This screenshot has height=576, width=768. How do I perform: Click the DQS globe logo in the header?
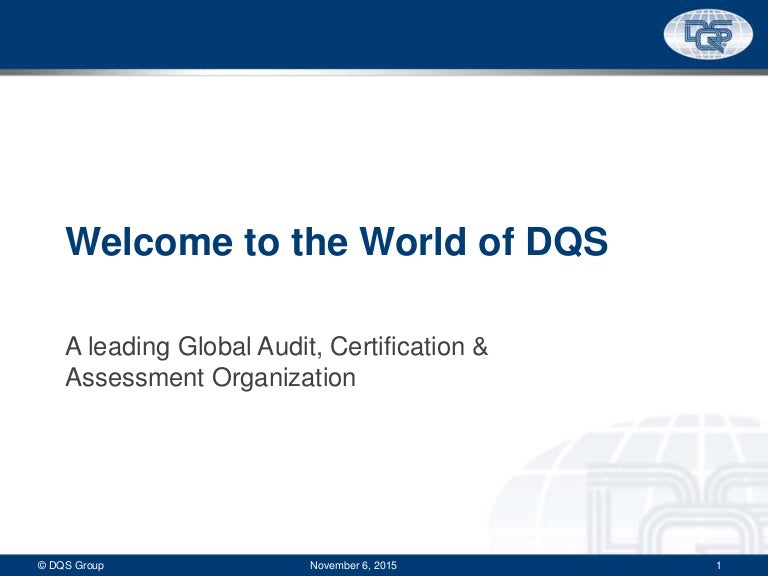[x=708, y=34]
